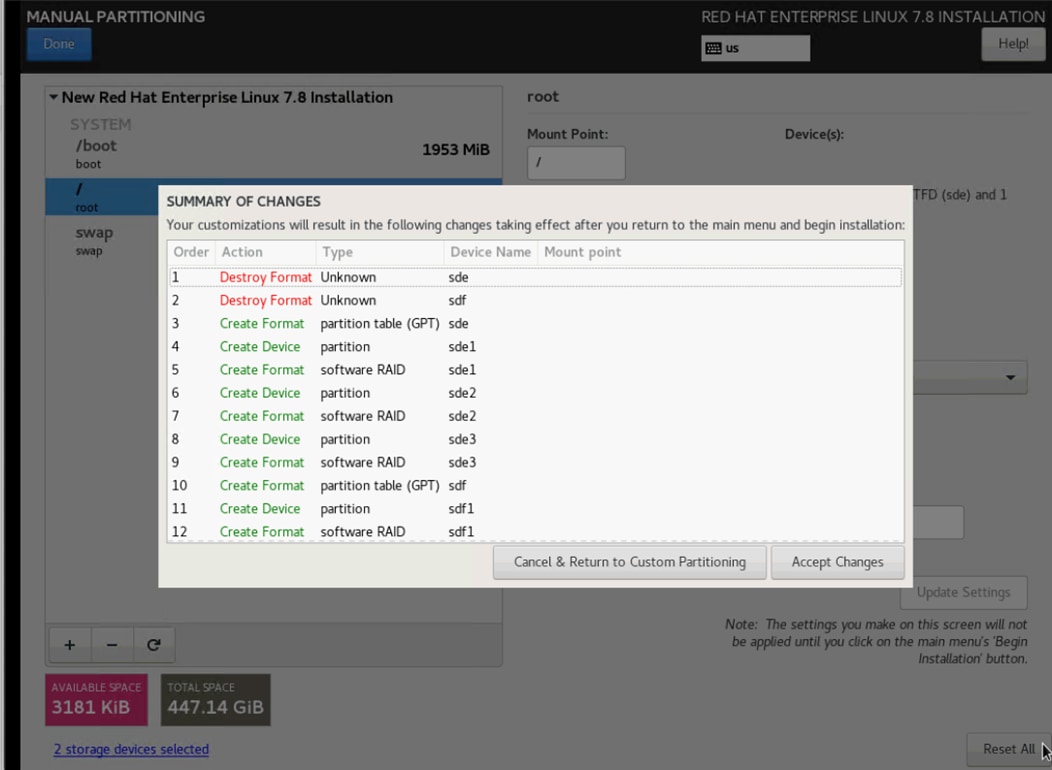Select row 7 Create Format software RAID sde2
This screenshot has height=770, width=1052.
coord(535,416)
